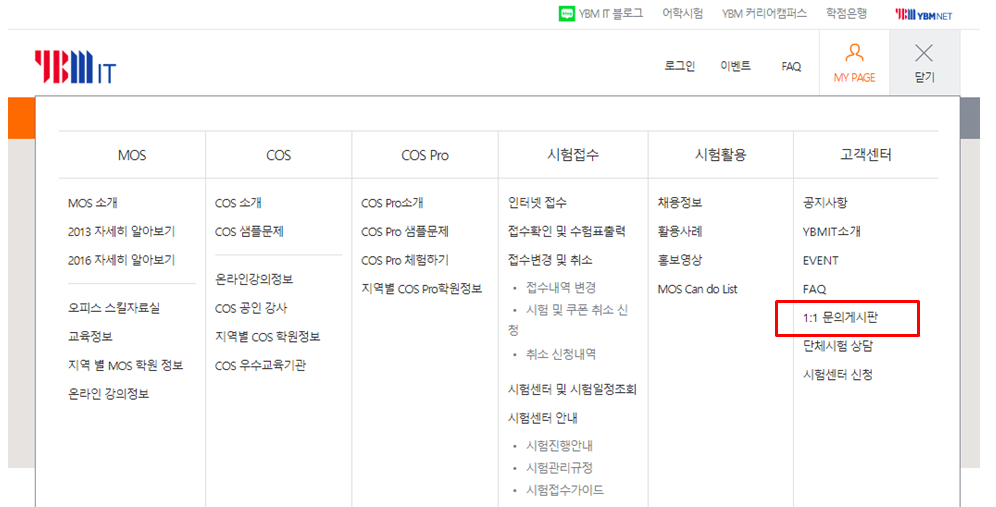The image size is (996, 507).
Task: Open YBMIT소개
Action: [x=831, y=231]
